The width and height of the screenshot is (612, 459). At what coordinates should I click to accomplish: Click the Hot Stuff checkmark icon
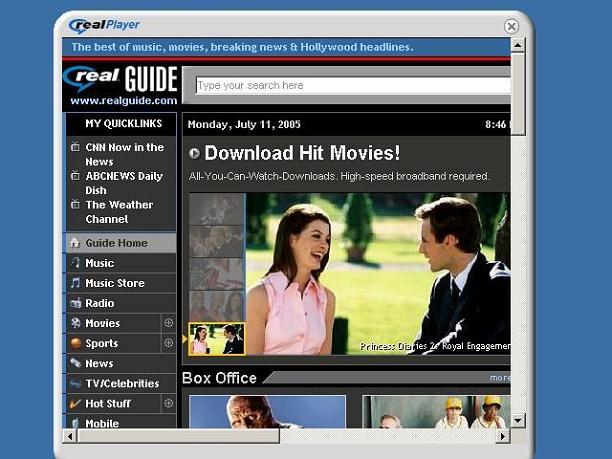click(x=75, y=404)
